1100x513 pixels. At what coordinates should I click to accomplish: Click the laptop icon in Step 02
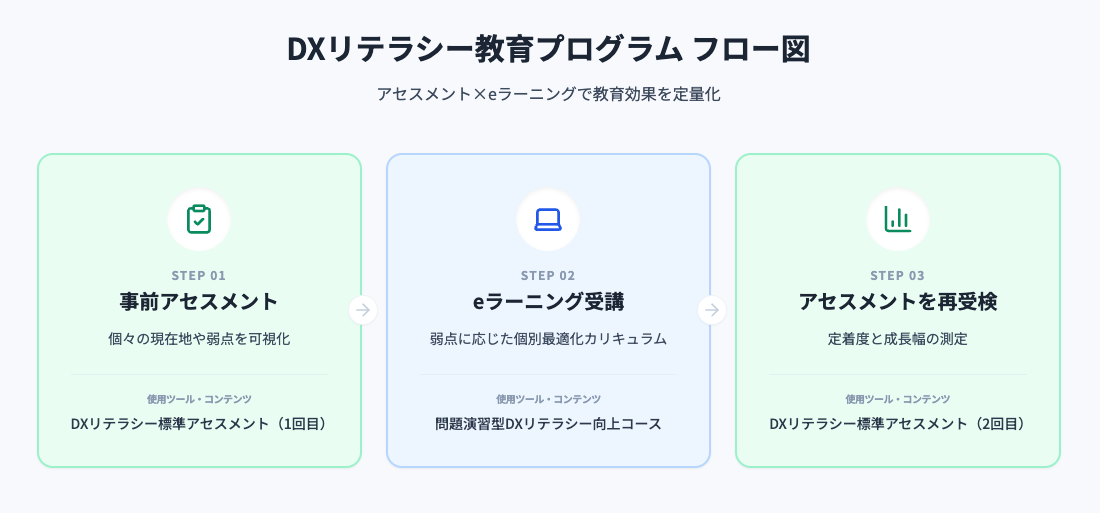pos(548,220)
